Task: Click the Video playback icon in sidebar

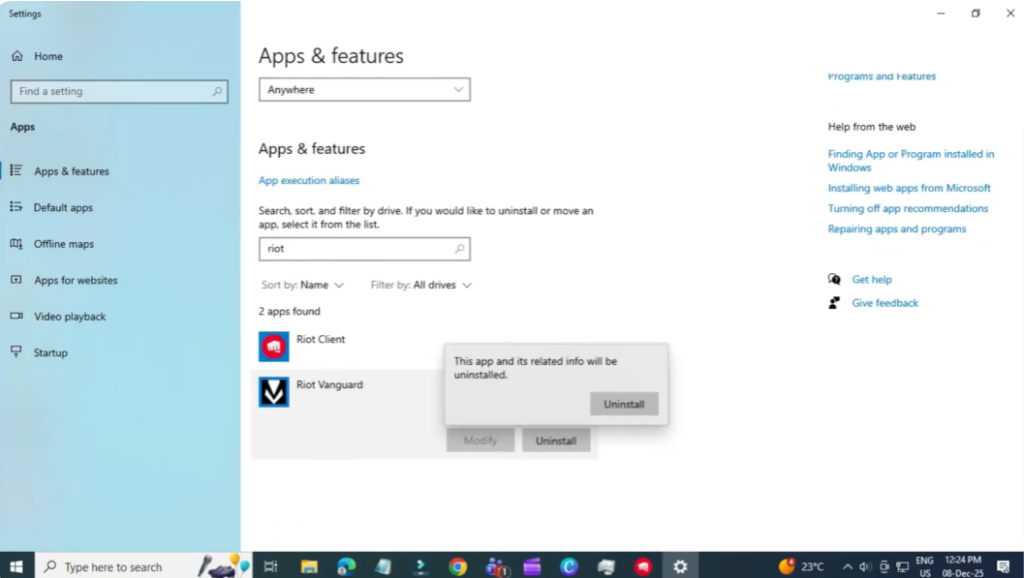Action: pyautogui.click(x=17, y=316)
